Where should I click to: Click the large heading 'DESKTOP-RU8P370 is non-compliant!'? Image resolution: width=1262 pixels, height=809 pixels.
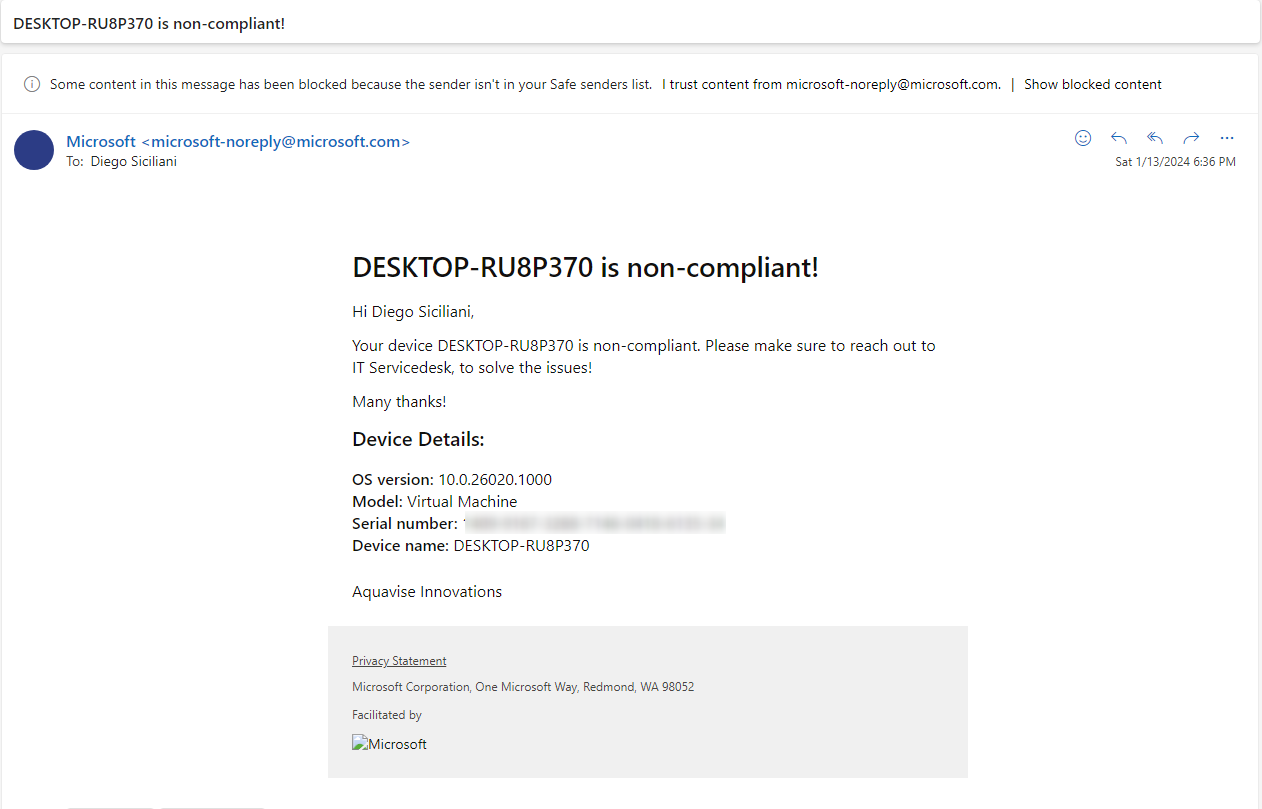pos(586,268)
